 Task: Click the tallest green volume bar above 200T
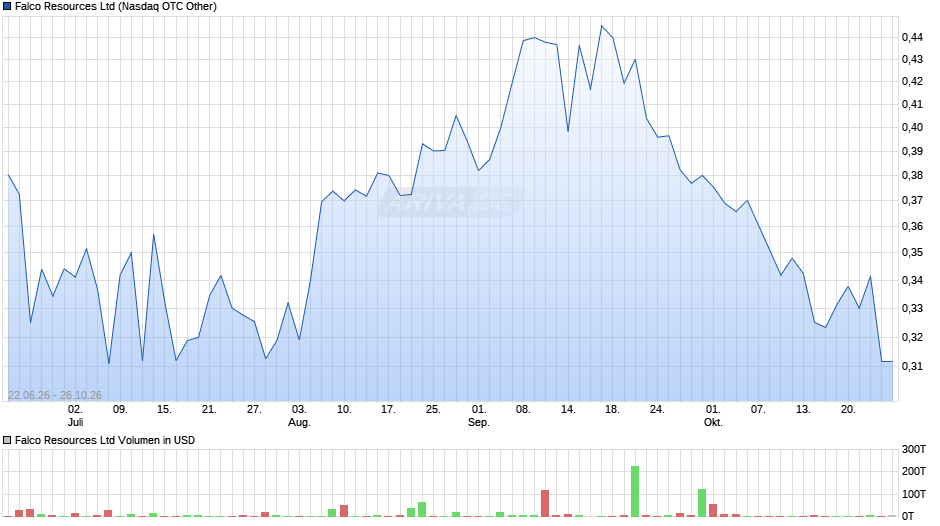pyautogui.click(x=635, y=491)
